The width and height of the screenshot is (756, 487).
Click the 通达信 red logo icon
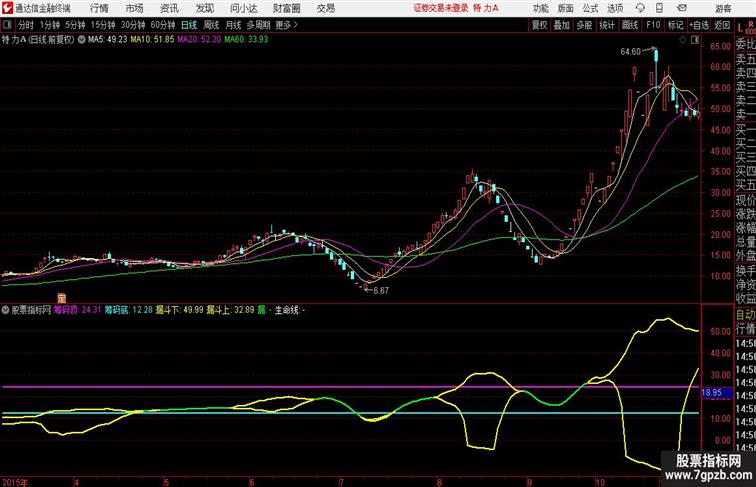coord(7,8)
